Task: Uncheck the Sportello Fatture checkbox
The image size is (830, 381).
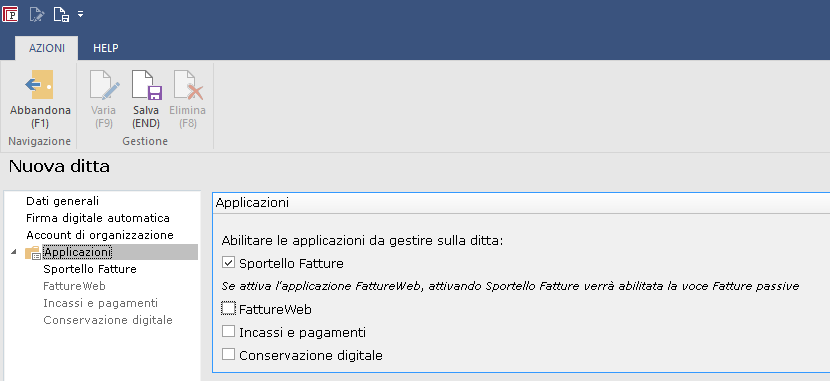Action: pyautogui.click(x=228, y=262)
